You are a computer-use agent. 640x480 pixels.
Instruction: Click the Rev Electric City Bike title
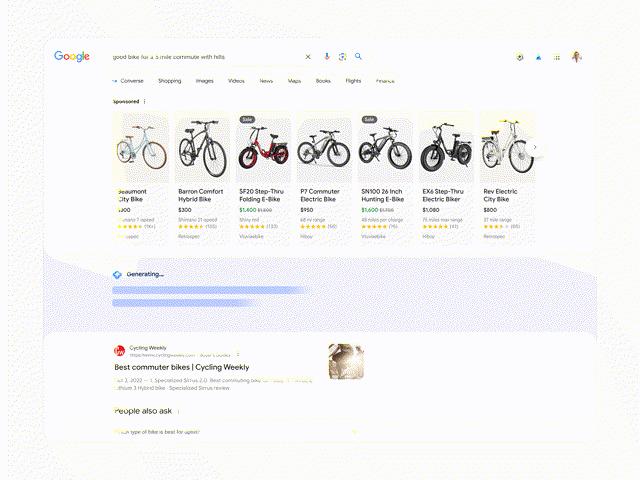click(500, 195)
